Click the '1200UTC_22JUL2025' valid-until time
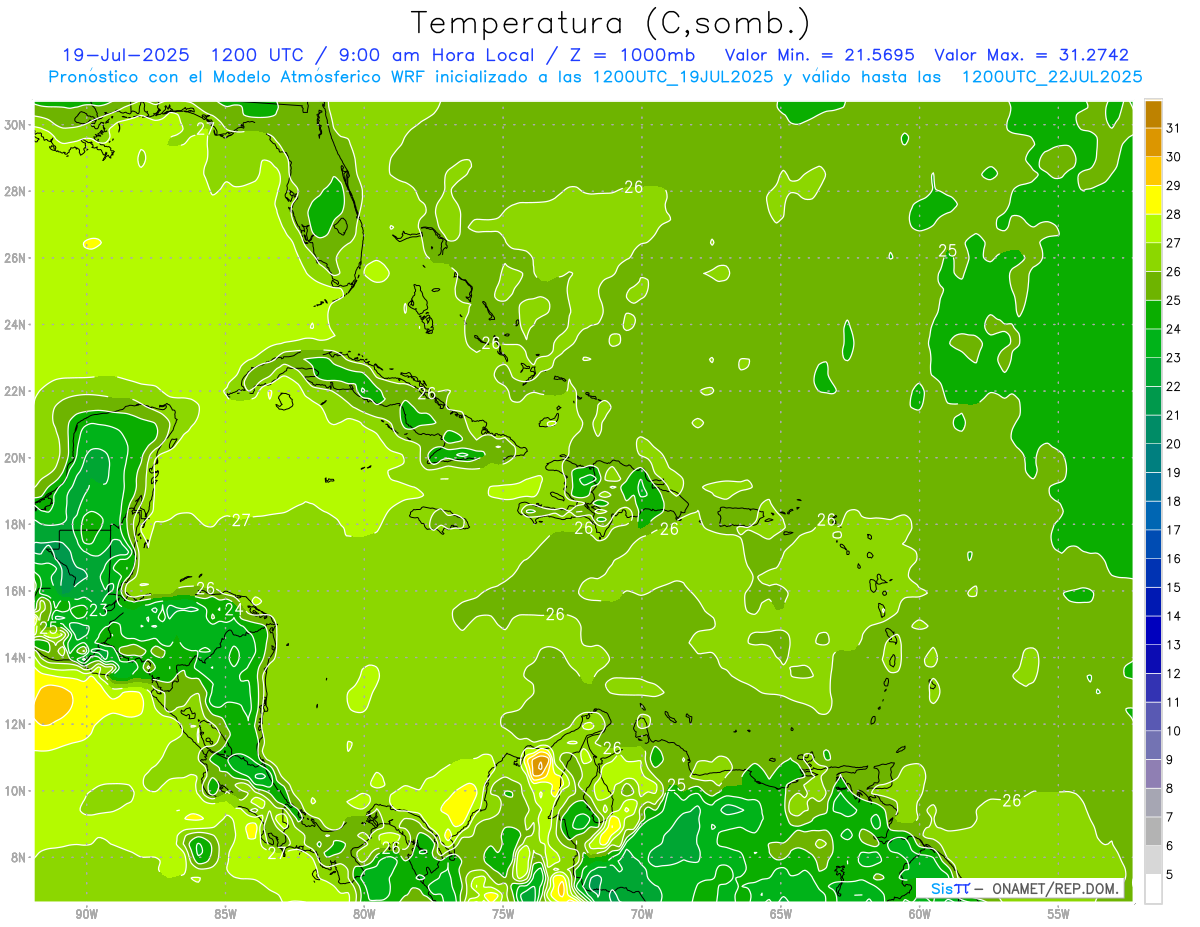The height and width of the screenshot is (927, 1200). tap(1052, 76)
